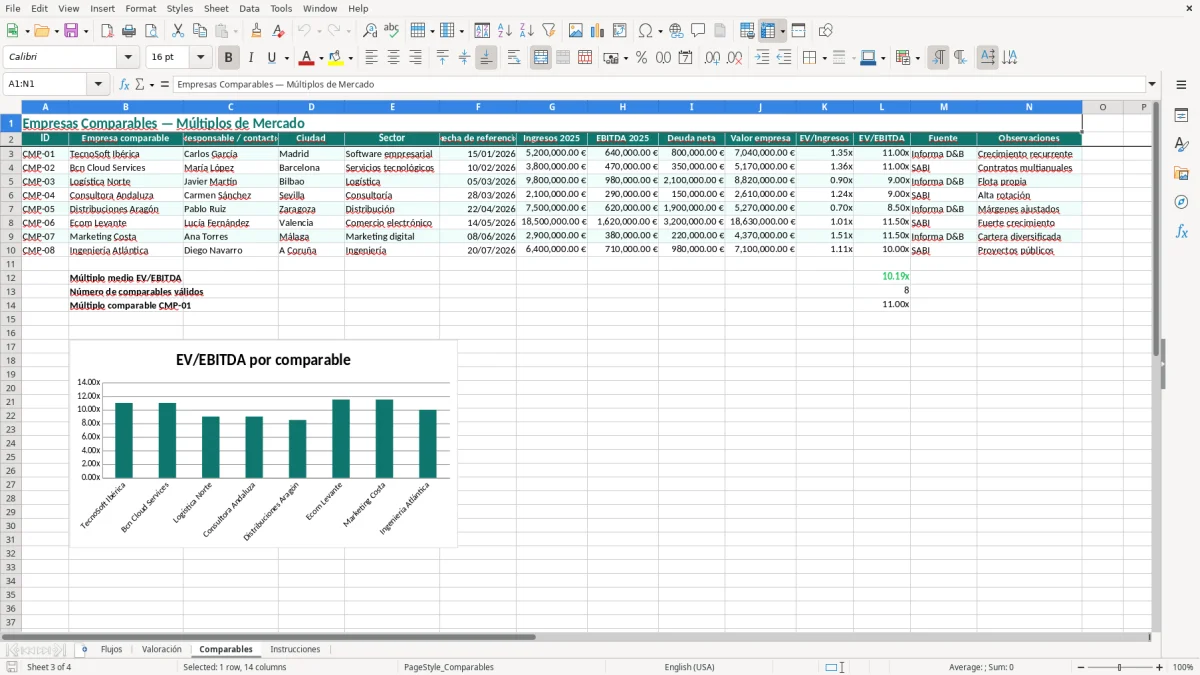Sort descending Z to A
Image resolution: width=1200 pixels, height=675 pixels.
click(526, 31)
